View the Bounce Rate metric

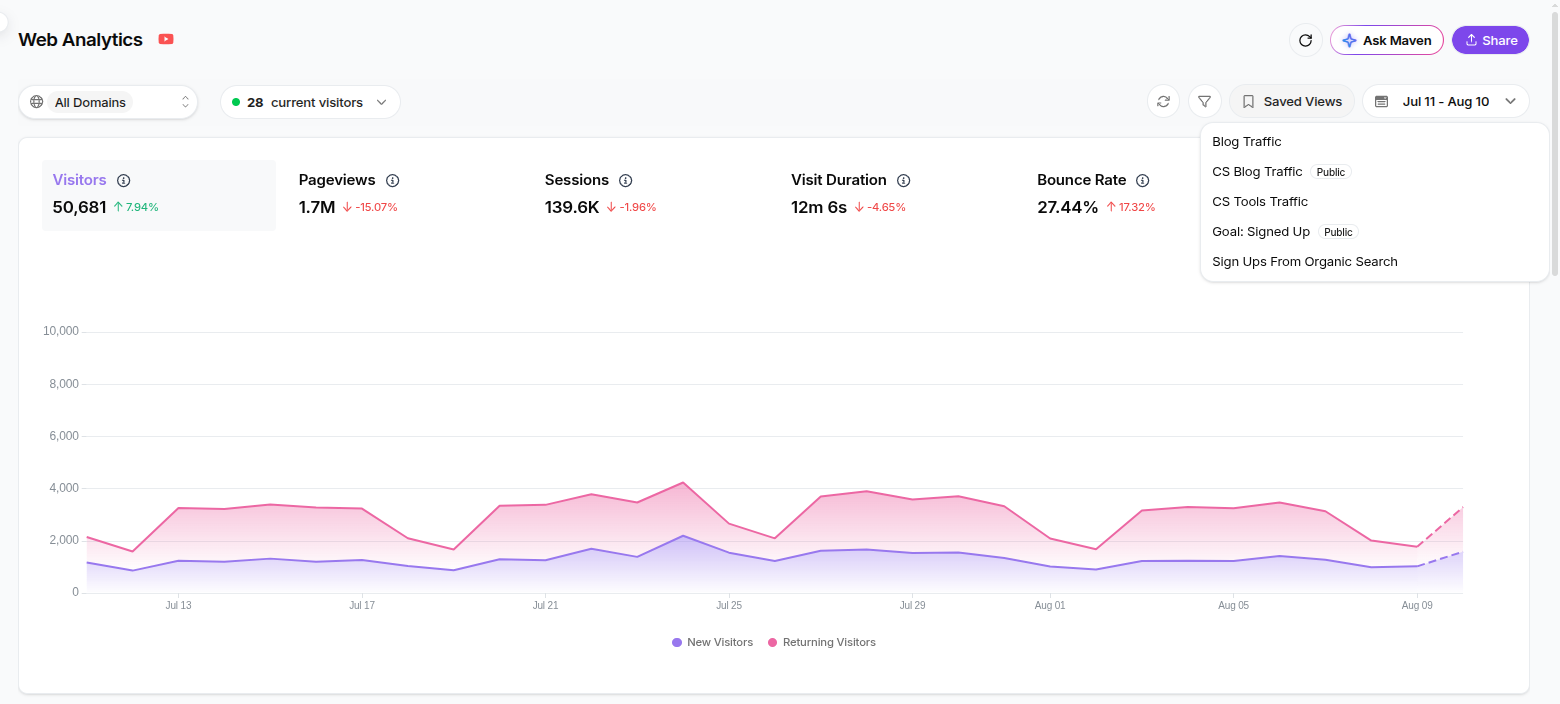point(1112,195)
